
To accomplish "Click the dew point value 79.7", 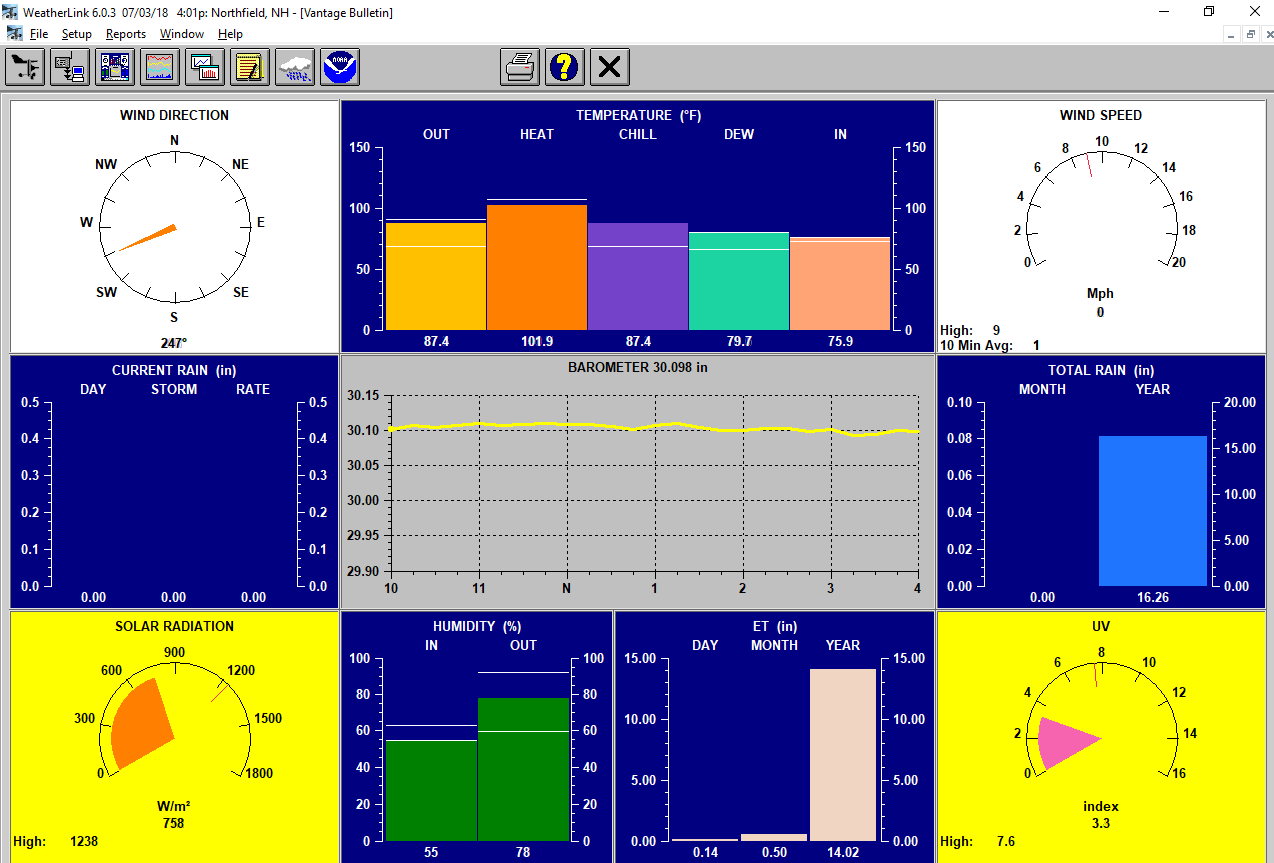I will click(x=739, y=341).
